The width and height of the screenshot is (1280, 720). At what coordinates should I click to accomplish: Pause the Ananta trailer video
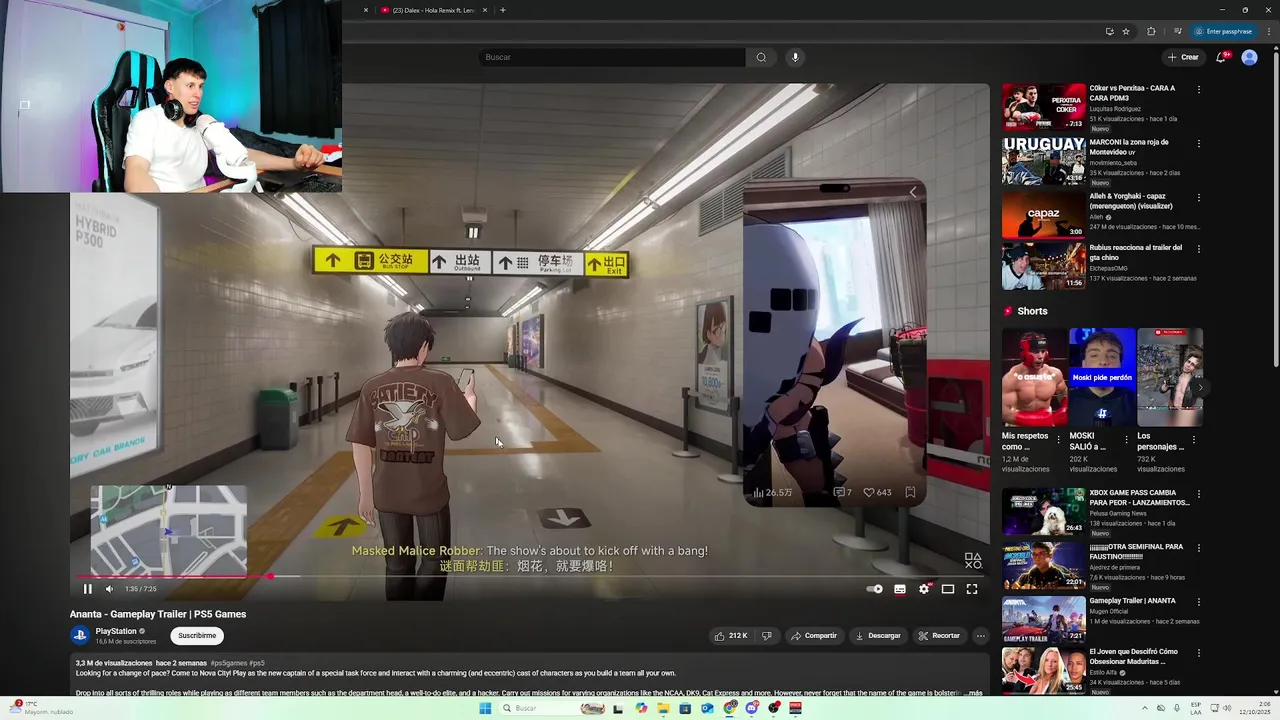pos(88,589)
